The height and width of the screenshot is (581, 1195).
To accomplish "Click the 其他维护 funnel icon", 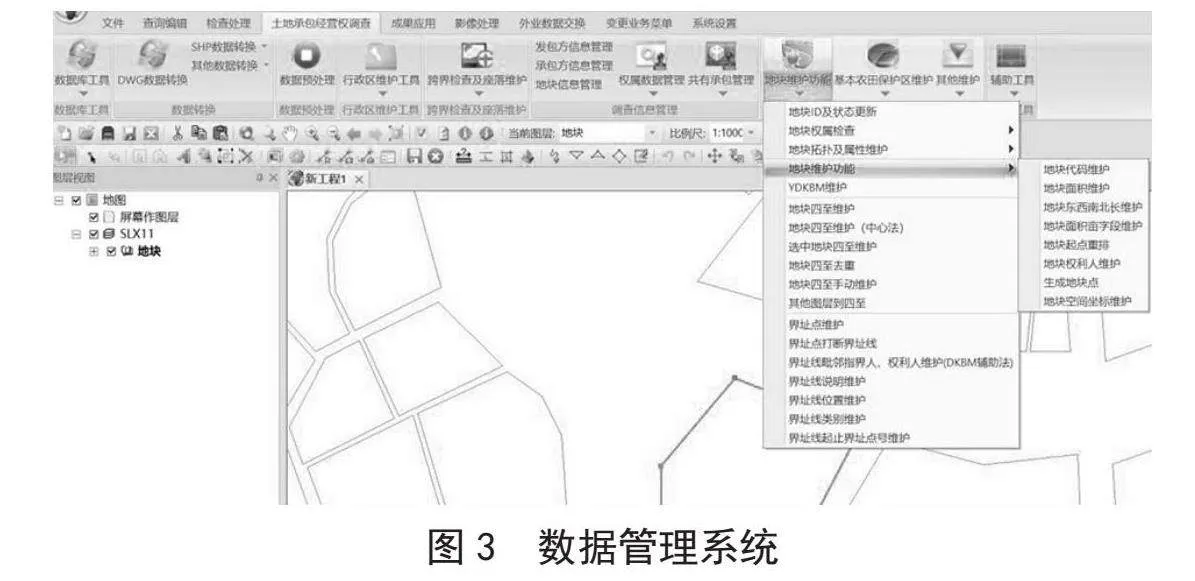I will (959, 55).
